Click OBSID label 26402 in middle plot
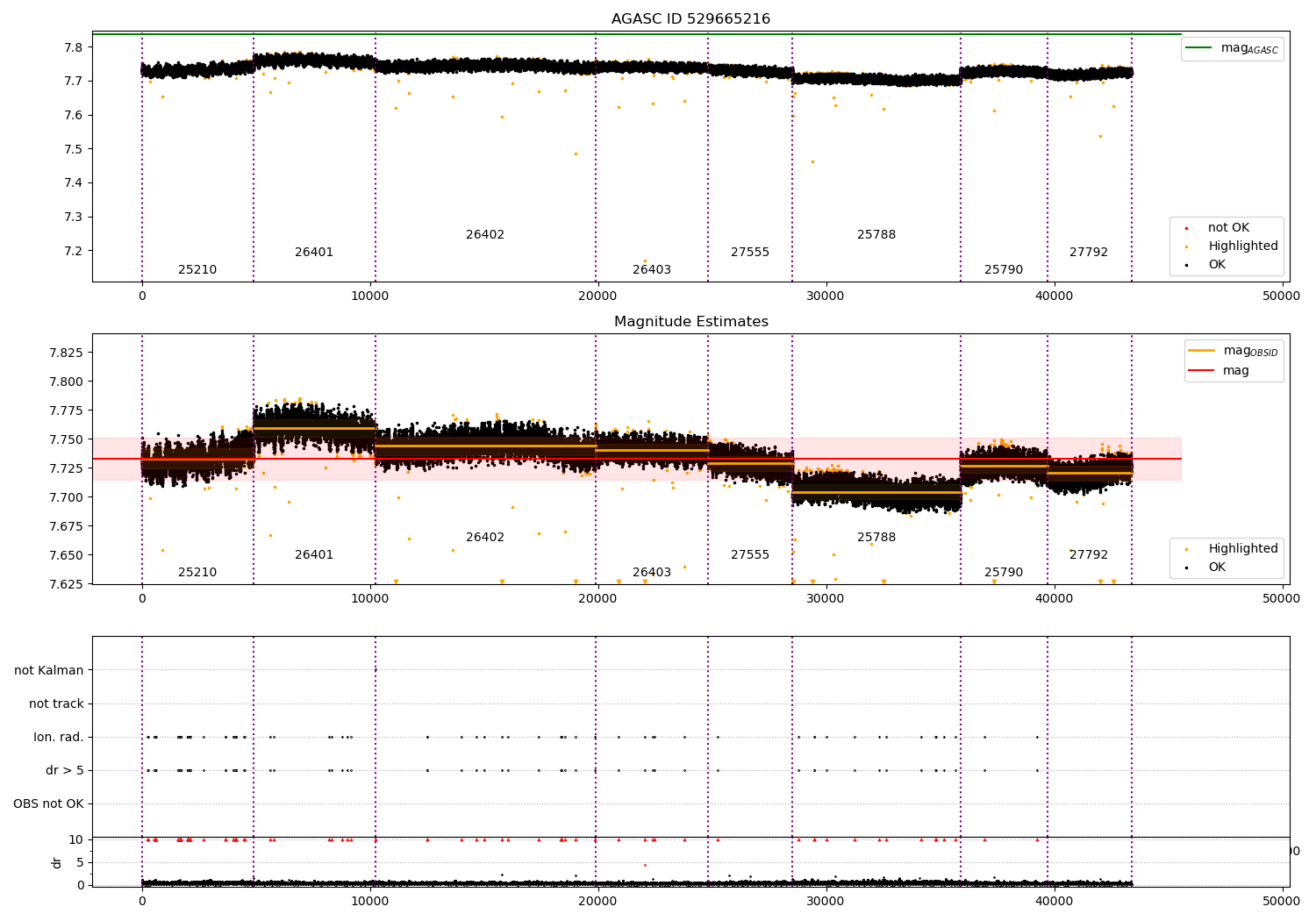This screenshot has height=921, width=1316. 485,538
